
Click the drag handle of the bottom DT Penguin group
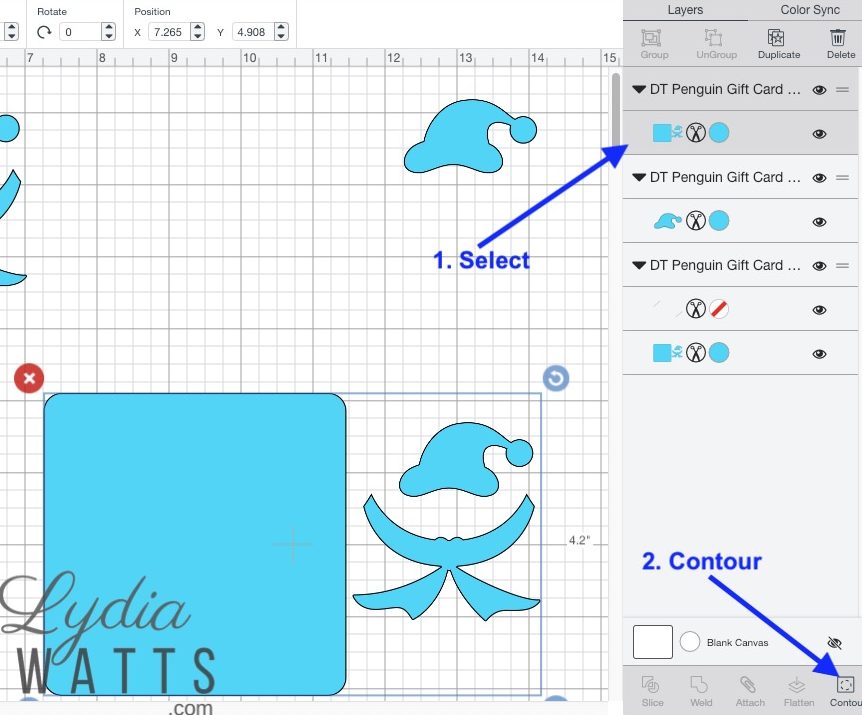coord(842,265)
